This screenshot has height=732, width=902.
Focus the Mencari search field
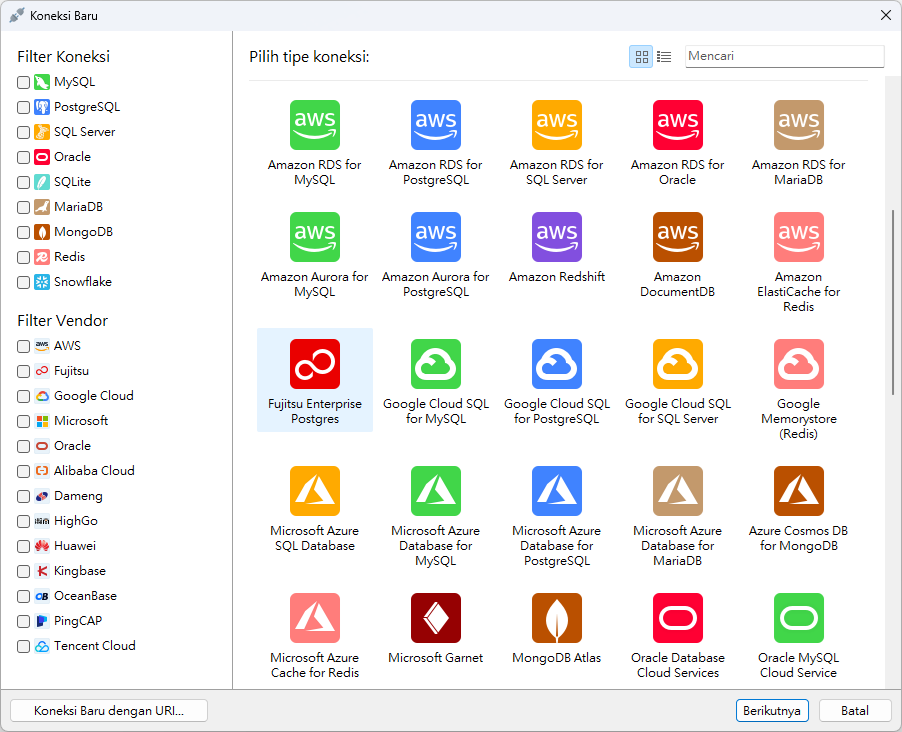(784, 57)
